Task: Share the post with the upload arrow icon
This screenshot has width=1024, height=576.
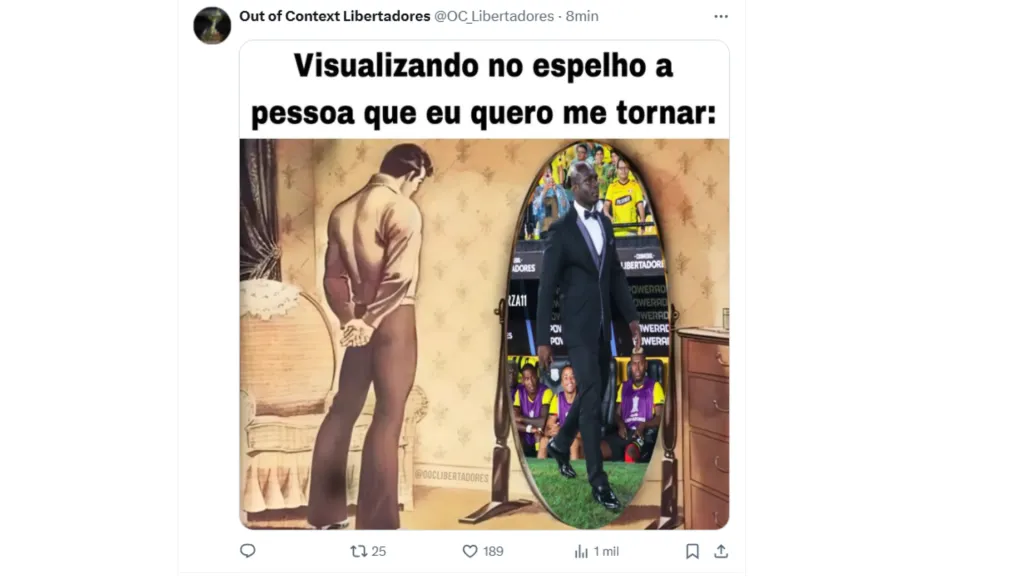Action: pyautogui.click(x=721, y=551)
